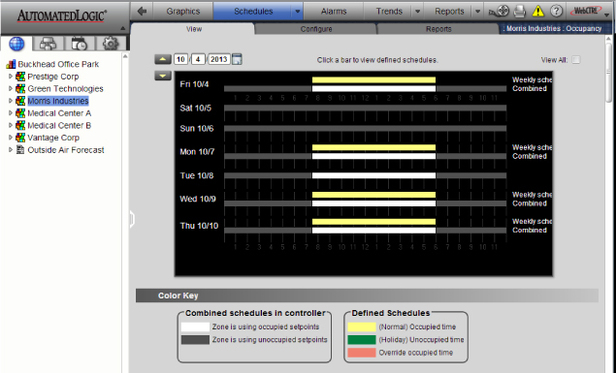
Task: Click the day field showing 4
Action: pyautogui.click(x=198, y=59)
